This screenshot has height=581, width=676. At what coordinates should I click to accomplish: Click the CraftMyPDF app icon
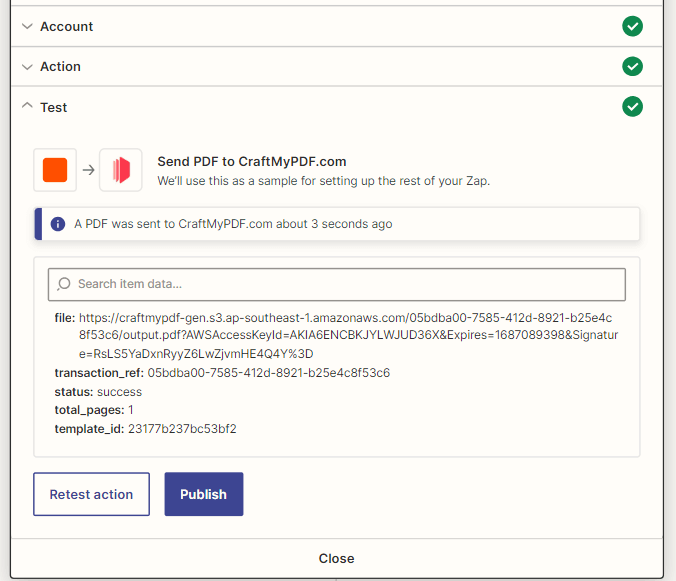tap(121, 170)
